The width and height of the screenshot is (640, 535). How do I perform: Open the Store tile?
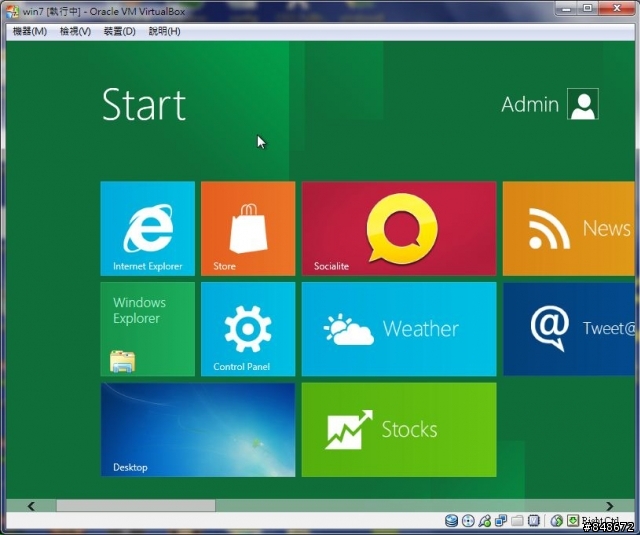click(248, 229)
